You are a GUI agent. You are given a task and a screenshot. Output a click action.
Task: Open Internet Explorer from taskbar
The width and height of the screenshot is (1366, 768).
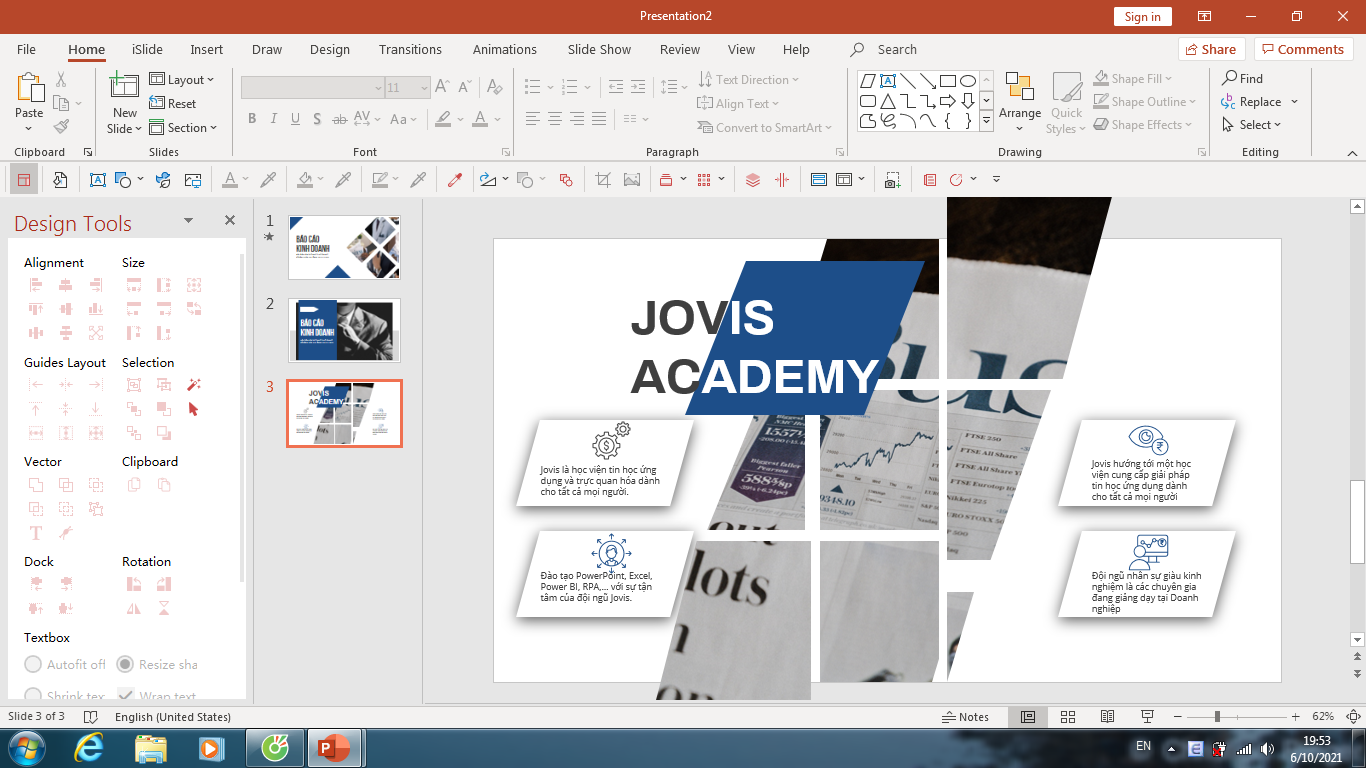point(90,748)
